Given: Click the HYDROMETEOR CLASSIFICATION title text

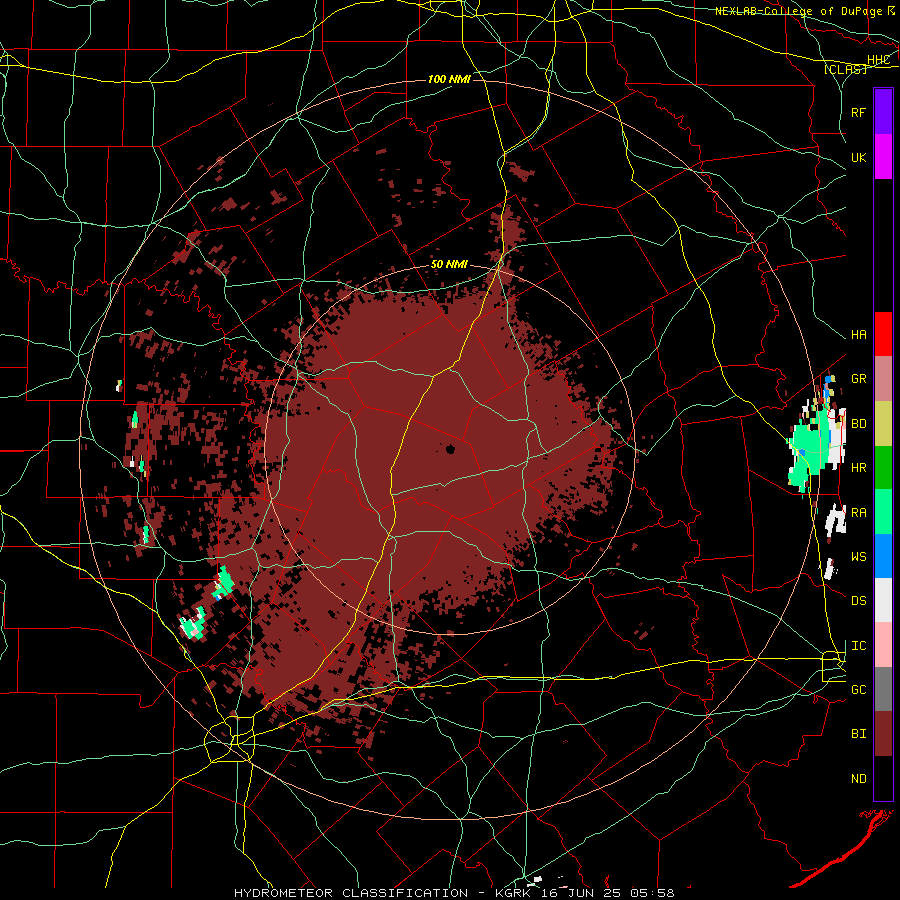Looking at the screenshot, I should click(351, 893).
